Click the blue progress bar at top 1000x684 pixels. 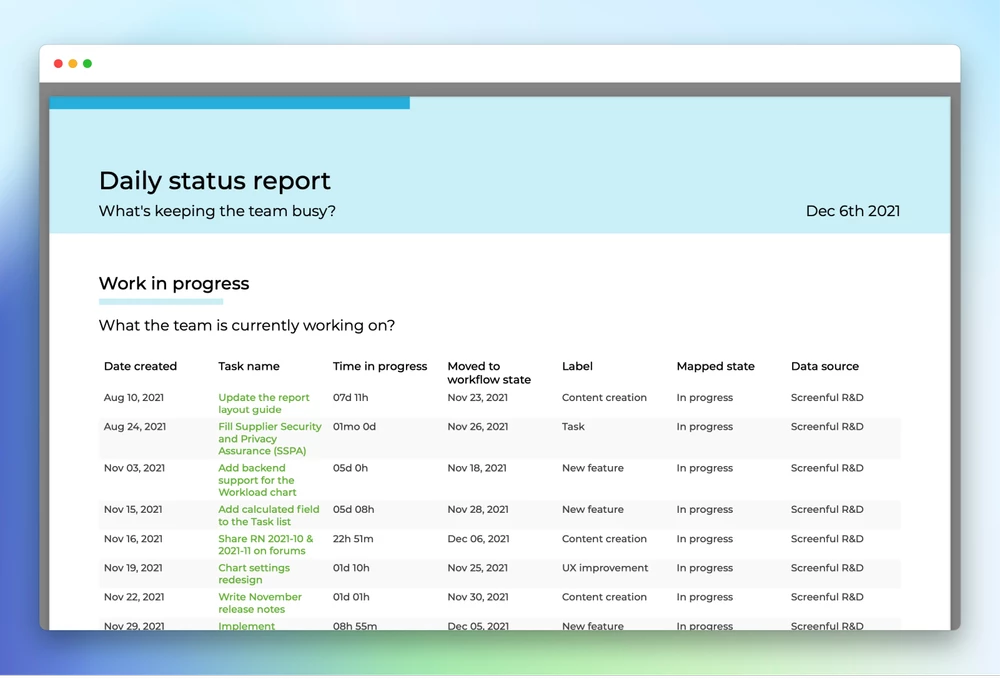(230, 103)
